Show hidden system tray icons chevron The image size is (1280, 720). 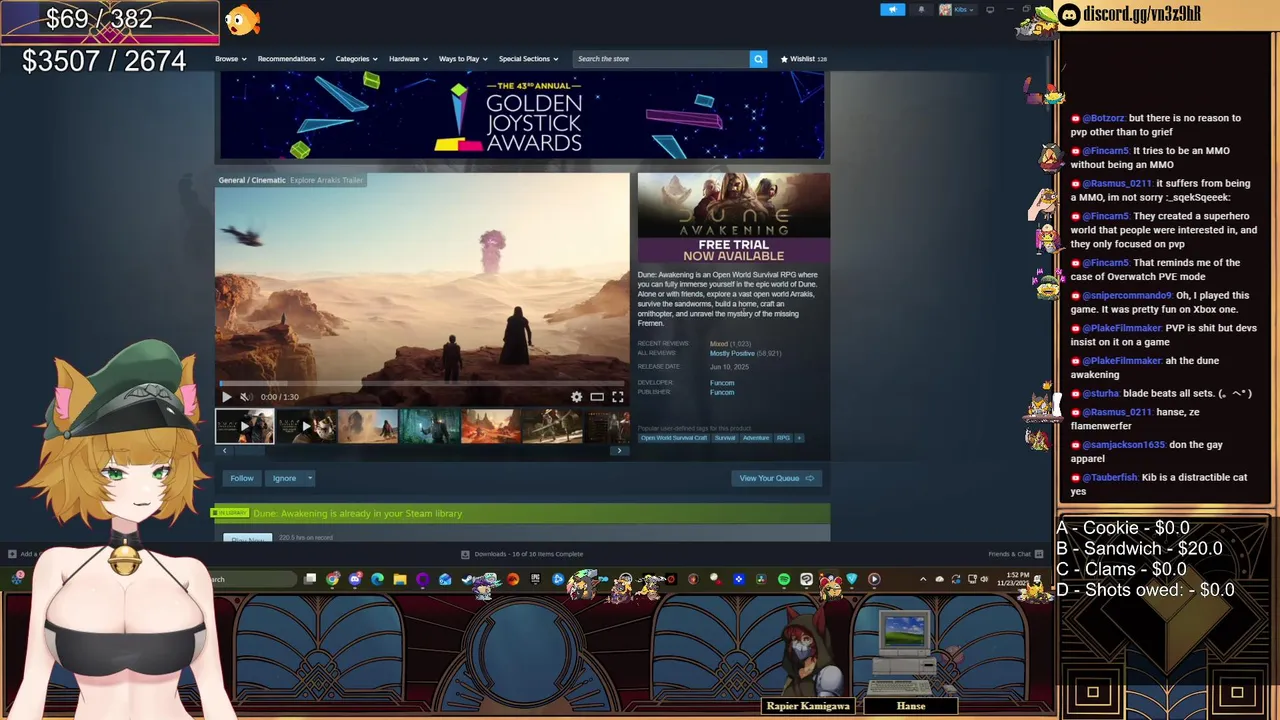[x=923, y=579]
